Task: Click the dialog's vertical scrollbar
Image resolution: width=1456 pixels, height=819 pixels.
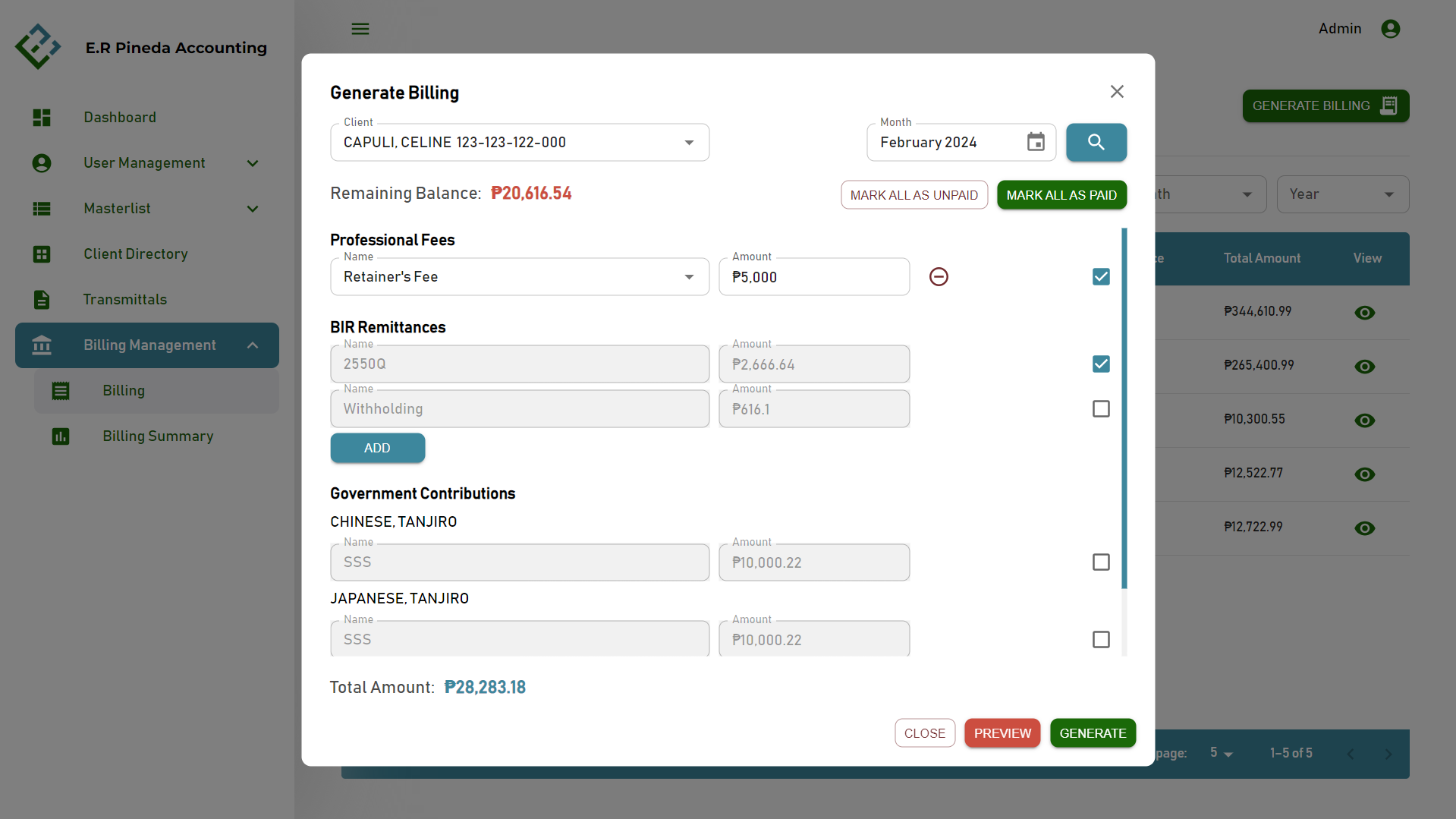Action: (x=1124, y=410)
